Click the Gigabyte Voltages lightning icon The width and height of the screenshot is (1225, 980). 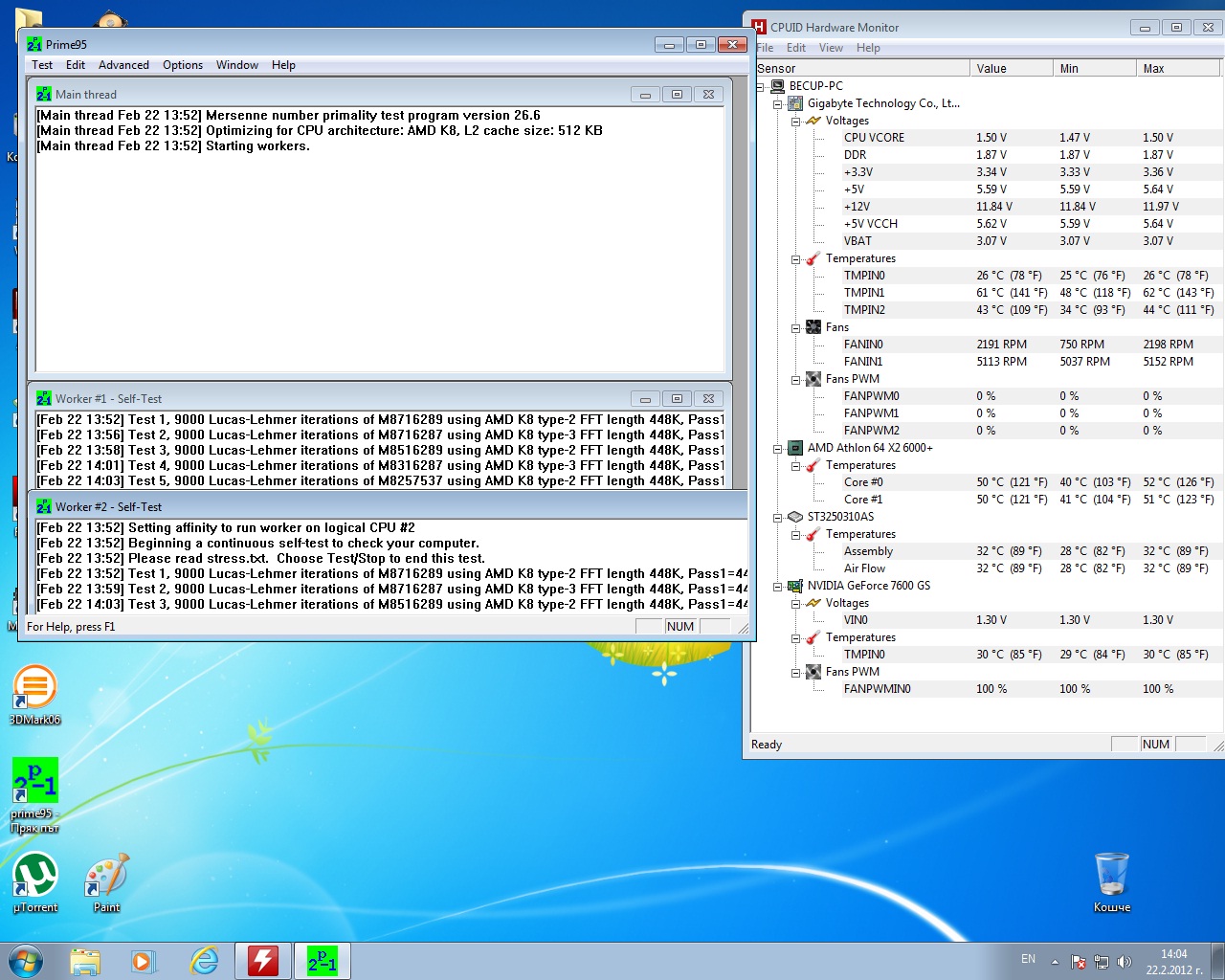(x=813, y=121)
